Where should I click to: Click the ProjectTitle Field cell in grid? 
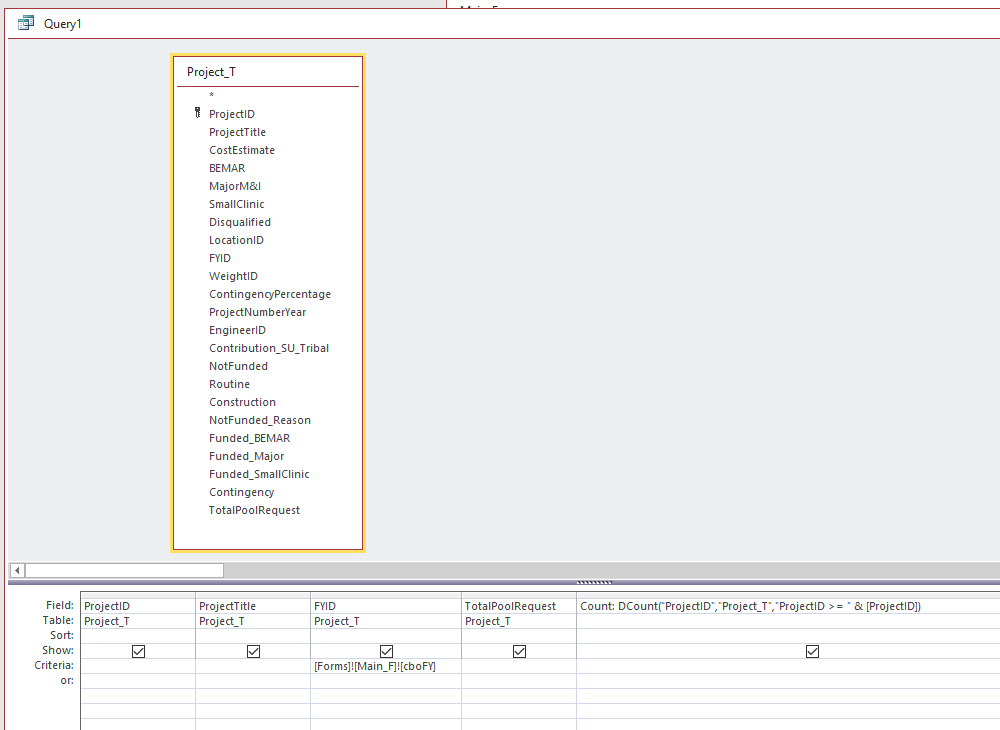[253, 606]
